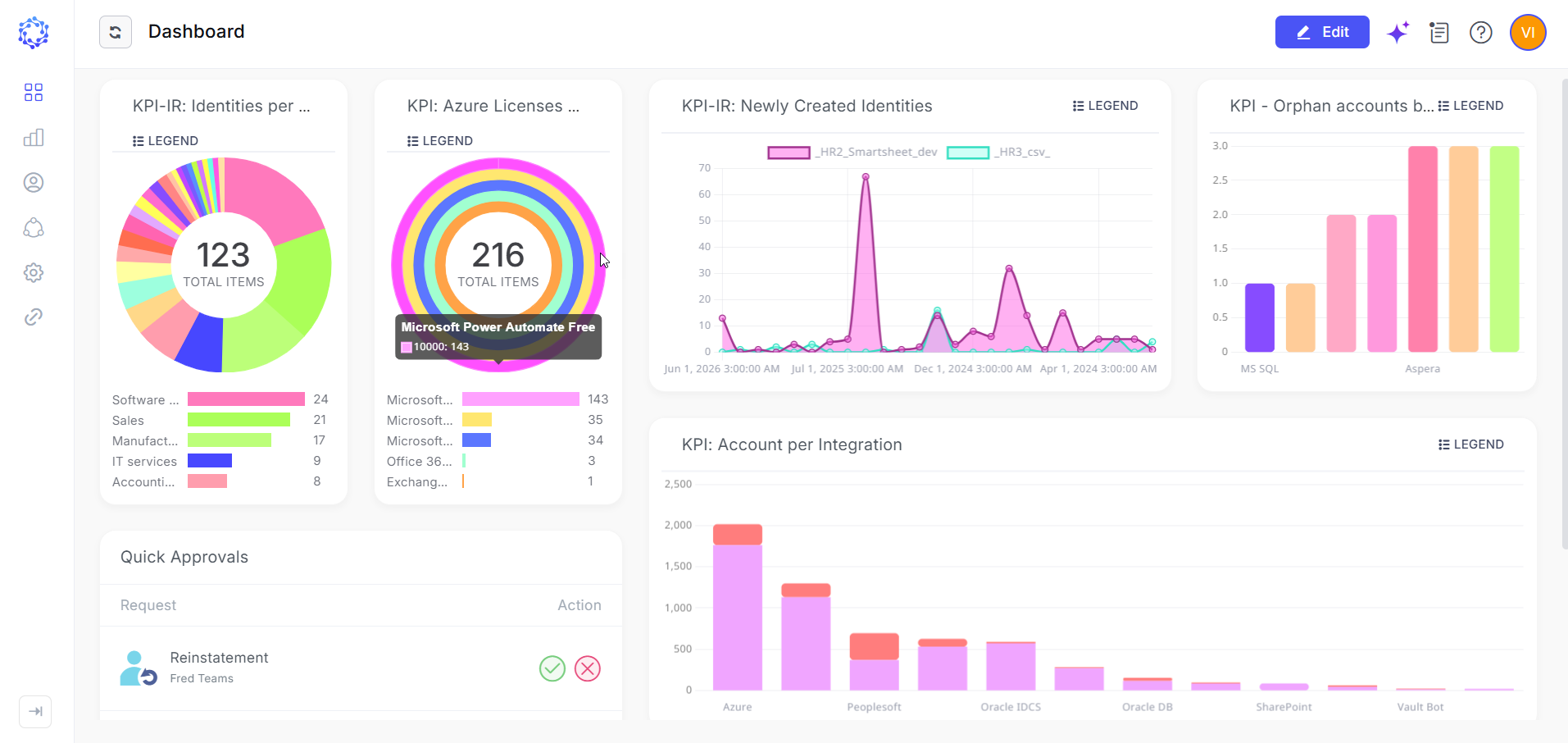Click the Aspera axis label
Image resolution: width=1568 pixels, height=743 pixels.
1423,369
